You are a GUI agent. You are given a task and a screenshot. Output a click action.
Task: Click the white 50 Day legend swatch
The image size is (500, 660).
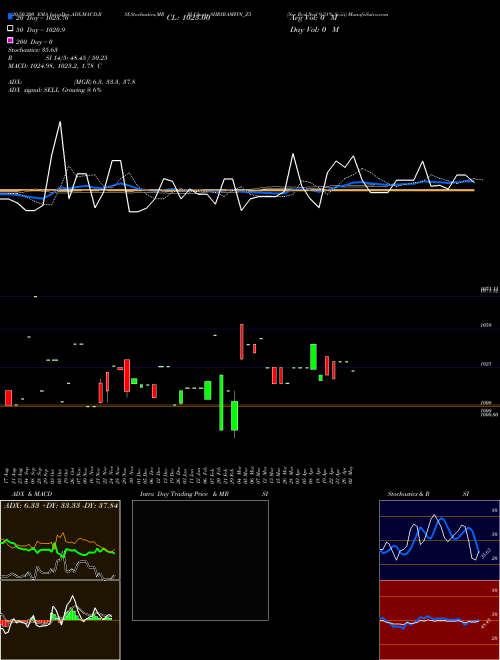(10, 29)
